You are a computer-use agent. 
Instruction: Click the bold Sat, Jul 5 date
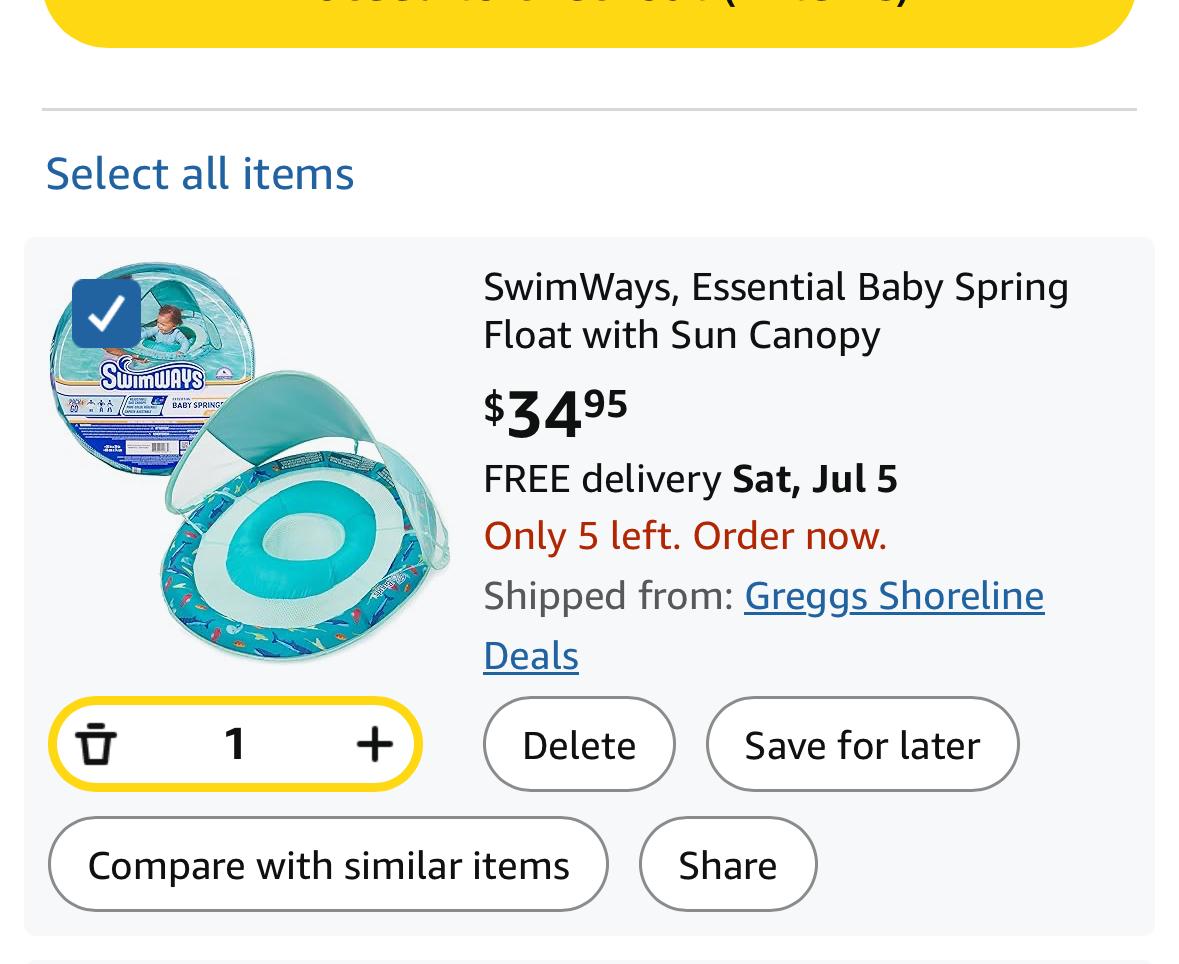pos(815,479)
